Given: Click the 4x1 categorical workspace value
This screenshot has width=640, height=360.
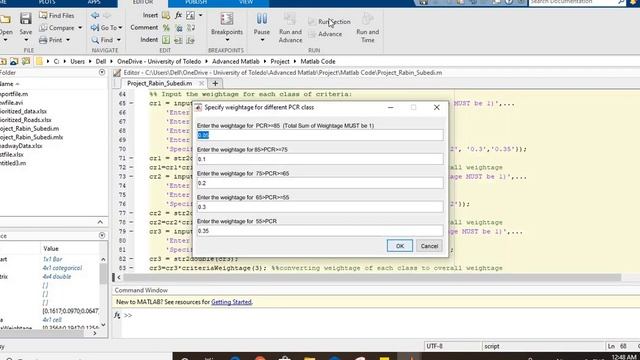Looking at the screenshot, I should [62, 268].
